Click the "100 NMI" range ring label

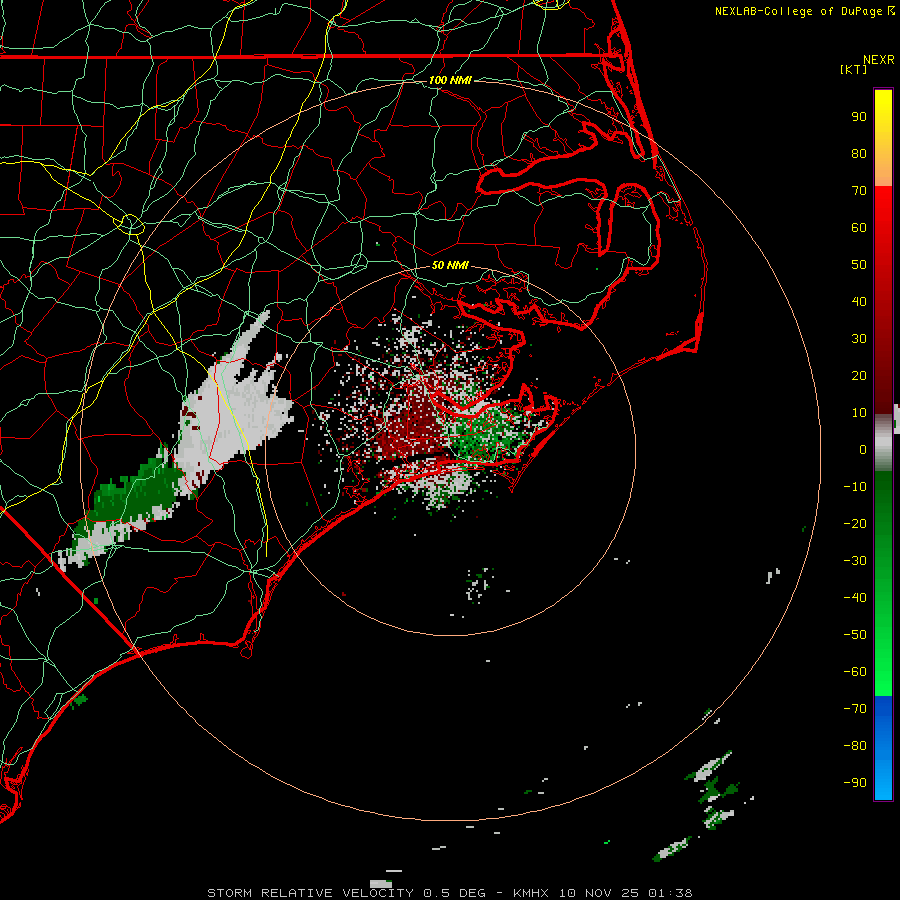click(x=450, y=80)
